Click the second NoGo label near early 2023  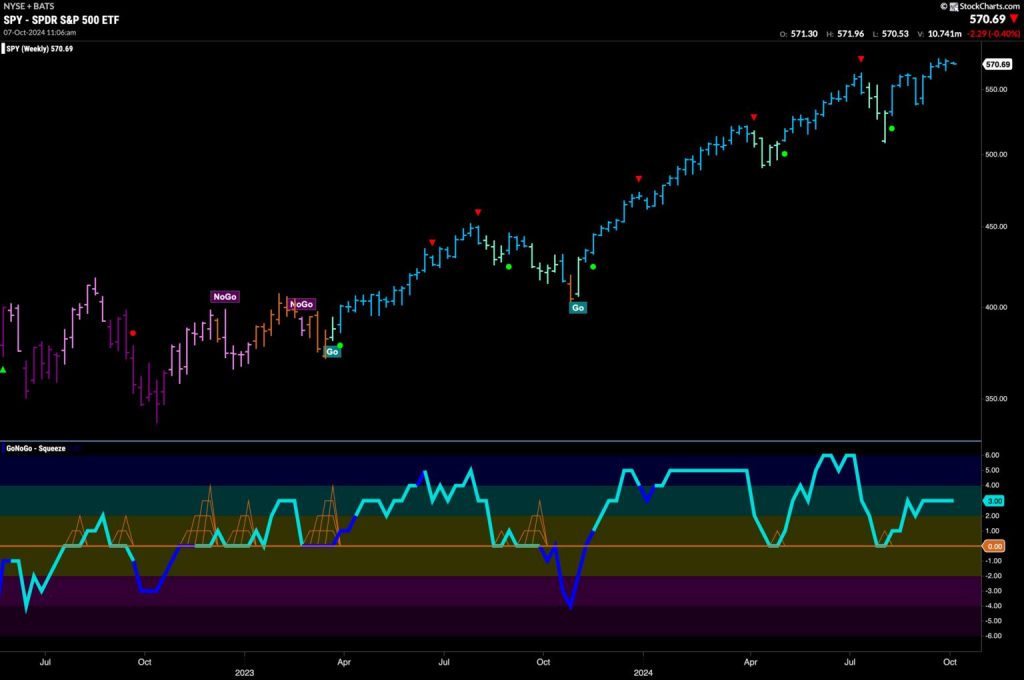pos(302,304)
